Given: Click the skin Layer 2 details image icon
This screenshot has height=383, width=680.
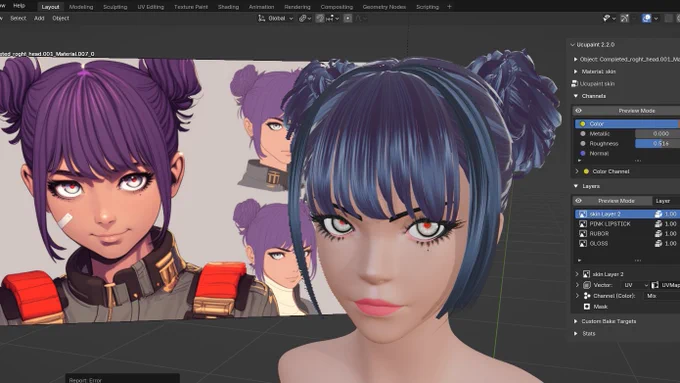Looking at the screenshot, I should coord(586,274).
